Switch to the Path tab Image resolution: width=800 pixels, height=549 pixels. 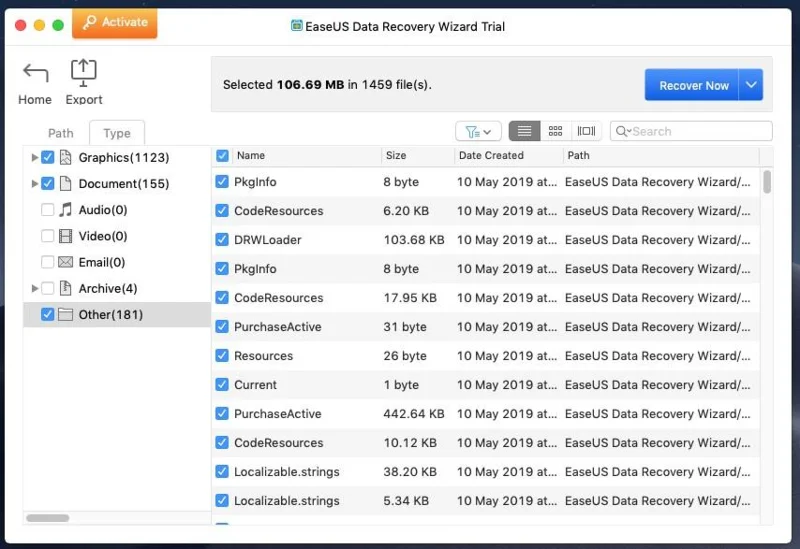click(x=61, y=133)
